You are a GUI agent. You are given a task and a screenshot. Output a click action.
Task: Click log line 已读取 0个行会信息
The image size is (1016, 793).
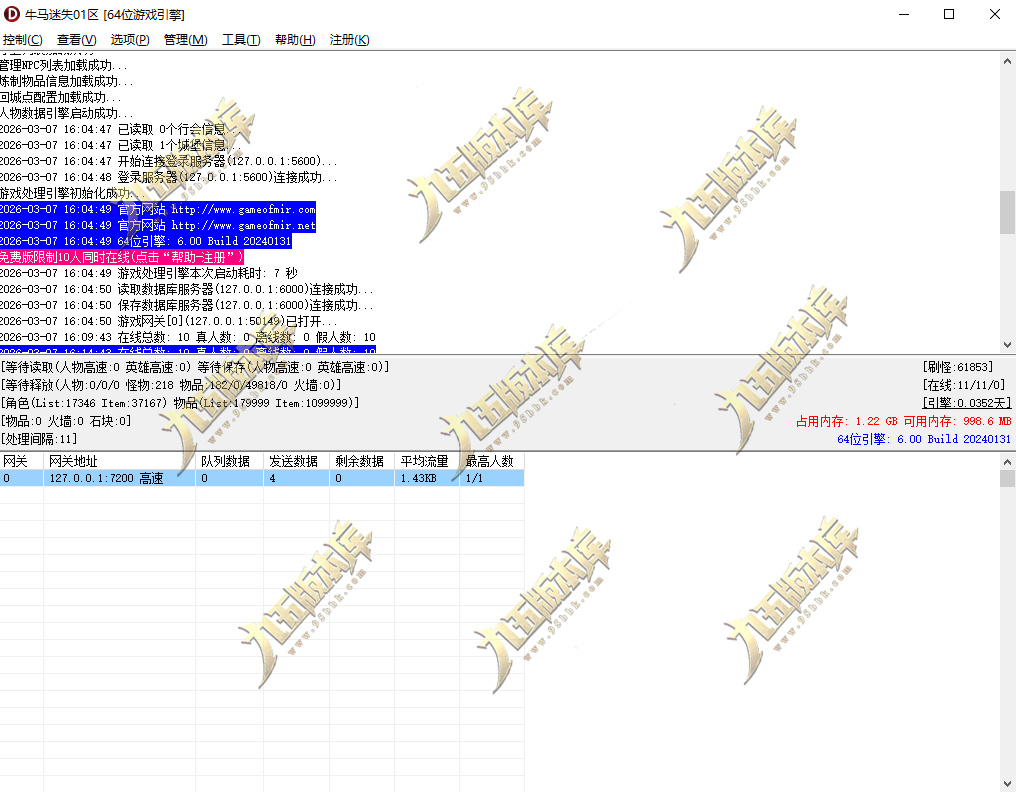click(121, 130)
